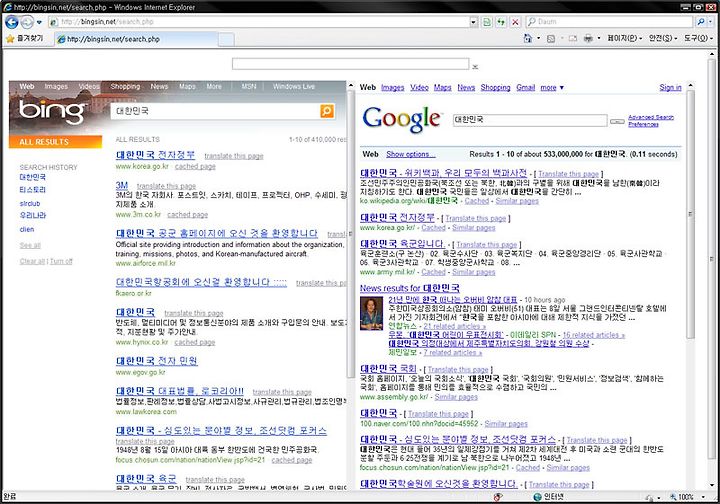
Task: Open the Bing More menu
Action: point(214,86)
